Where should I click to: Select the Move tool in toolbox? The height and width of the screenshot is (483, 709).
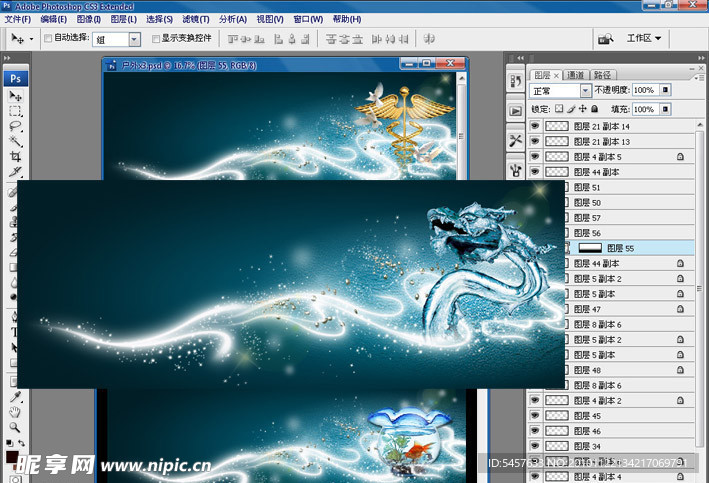15,96
